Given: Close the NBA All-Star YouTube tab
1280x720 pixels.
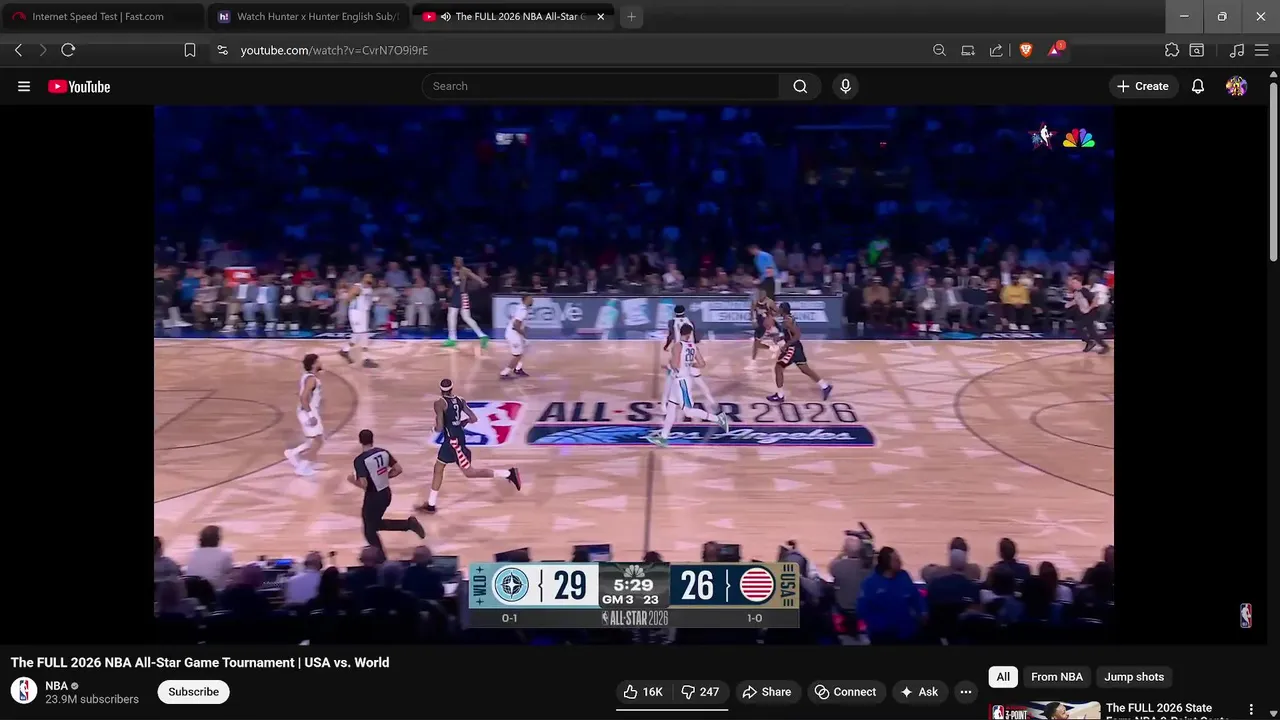Looking at the screenshot, I should pos(601,16).
